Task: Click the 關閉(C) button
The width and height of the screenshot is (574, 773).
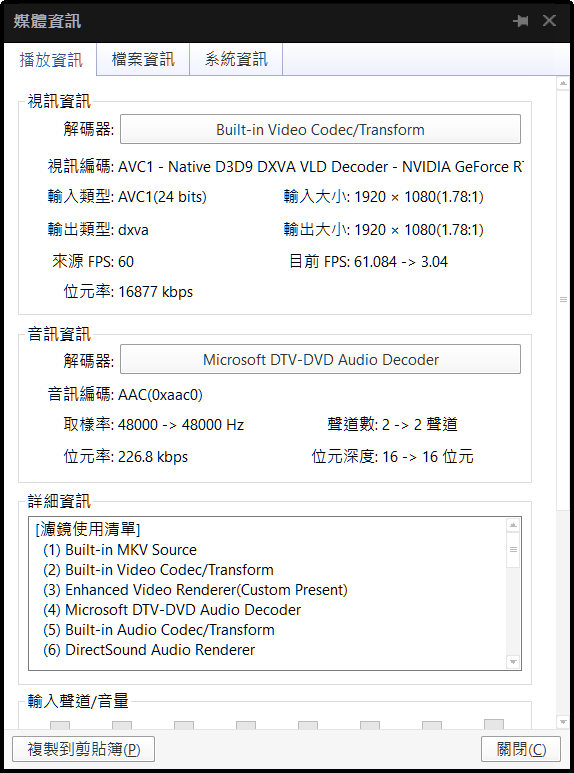Action: click(x=521, y=749)
